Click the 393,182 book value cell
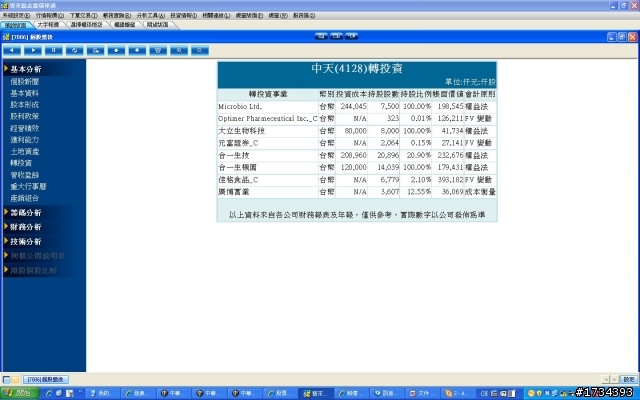The height and width of the screenshot is (400, 640). coord(450,180)
